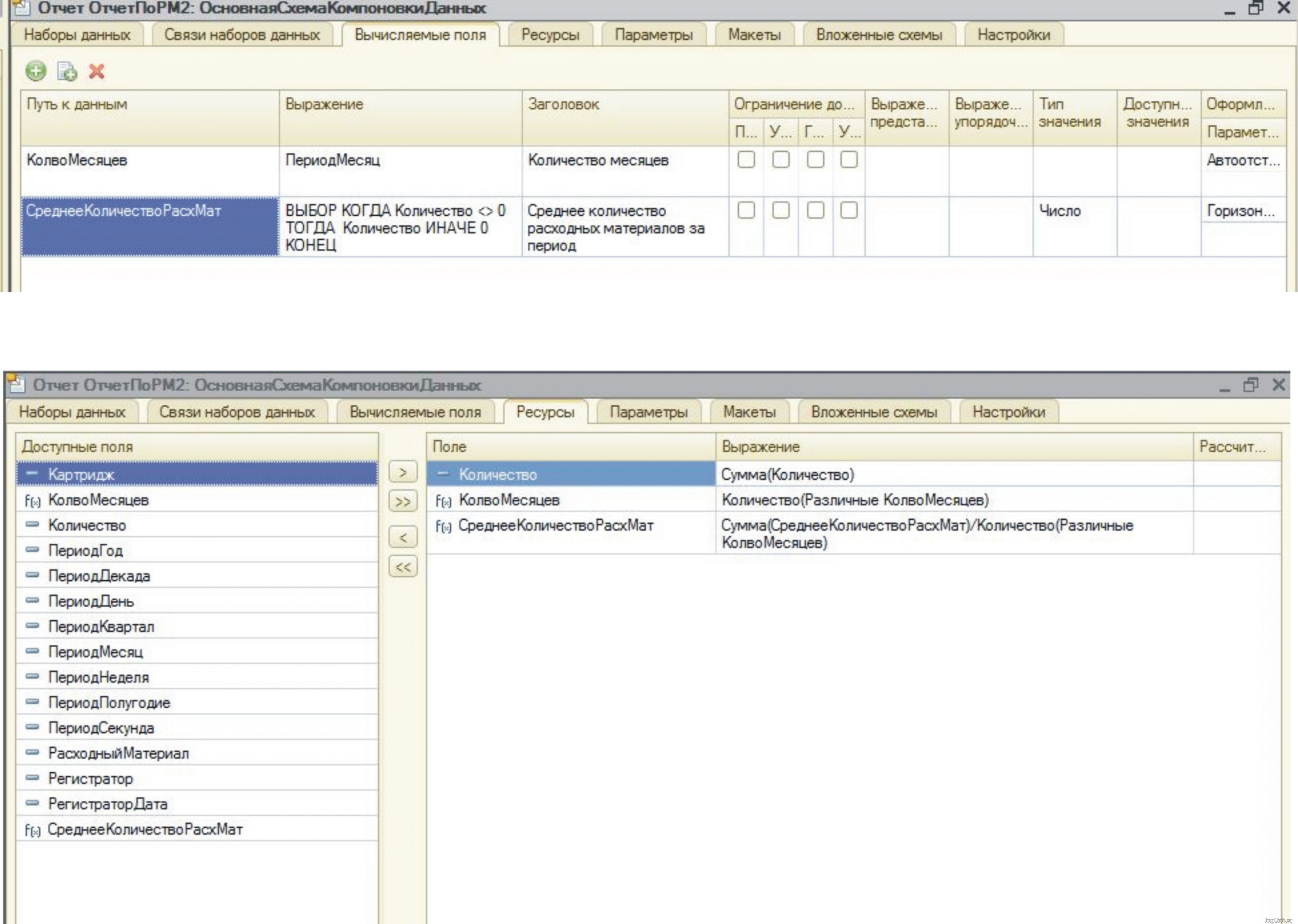Open Настройки tab in lower window

pos(1008,412)
